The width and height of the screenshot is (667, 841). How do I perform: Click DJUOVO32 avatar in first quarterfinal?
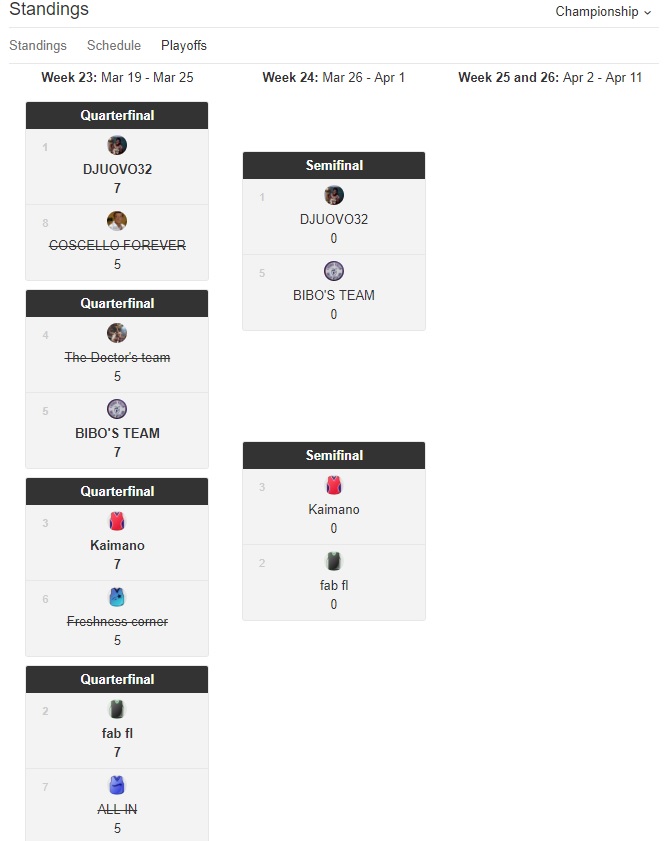click(x=117, y=145)
